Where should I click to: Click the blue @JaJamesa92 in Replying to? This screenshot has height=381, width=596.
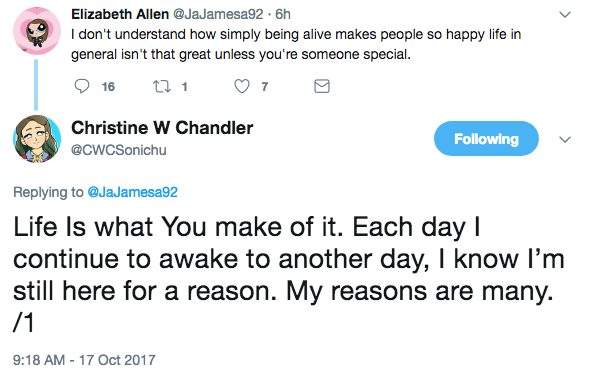[132, 192]
